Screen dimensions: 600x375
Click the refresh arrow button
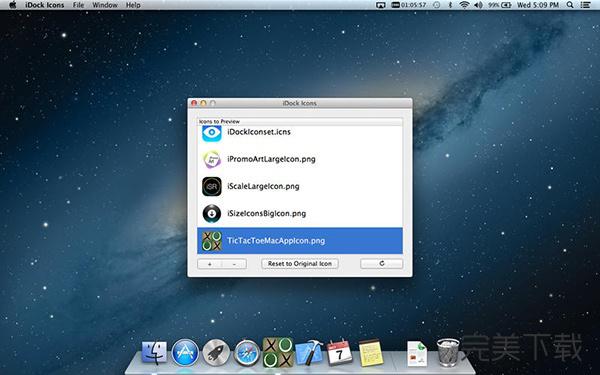point(382,264)
